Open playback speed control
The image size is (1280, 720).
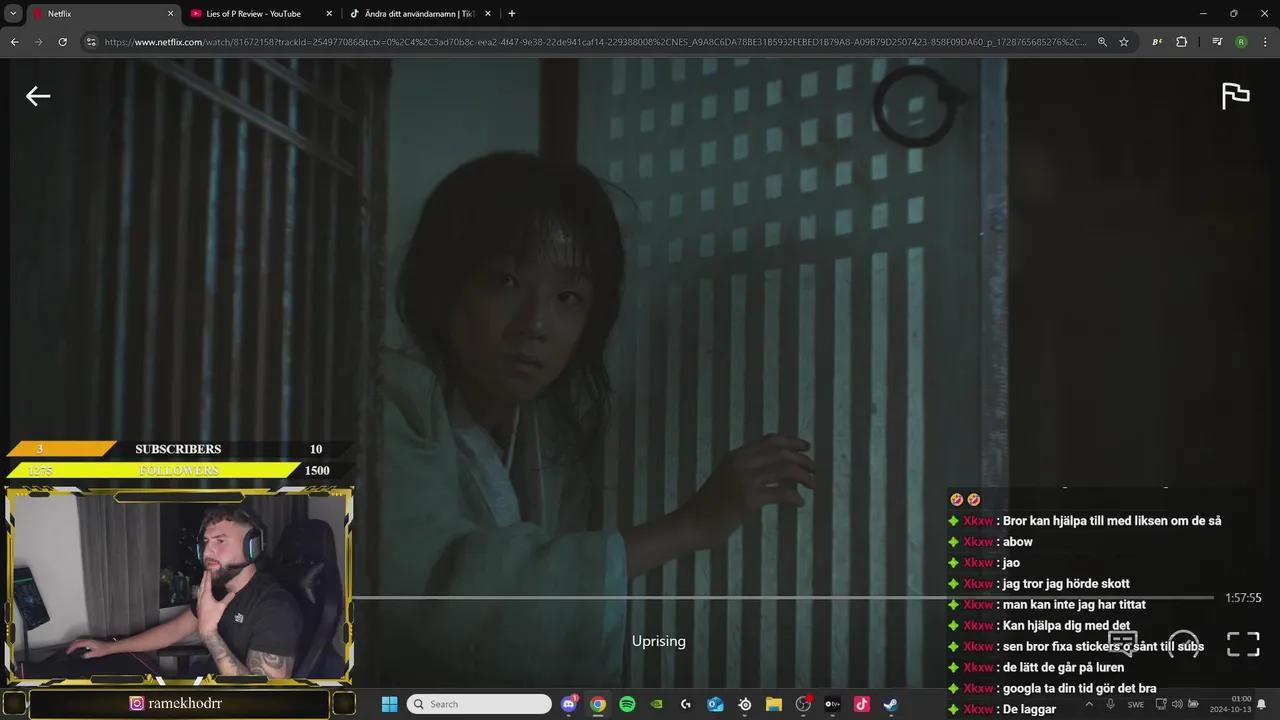(1184, 643)
